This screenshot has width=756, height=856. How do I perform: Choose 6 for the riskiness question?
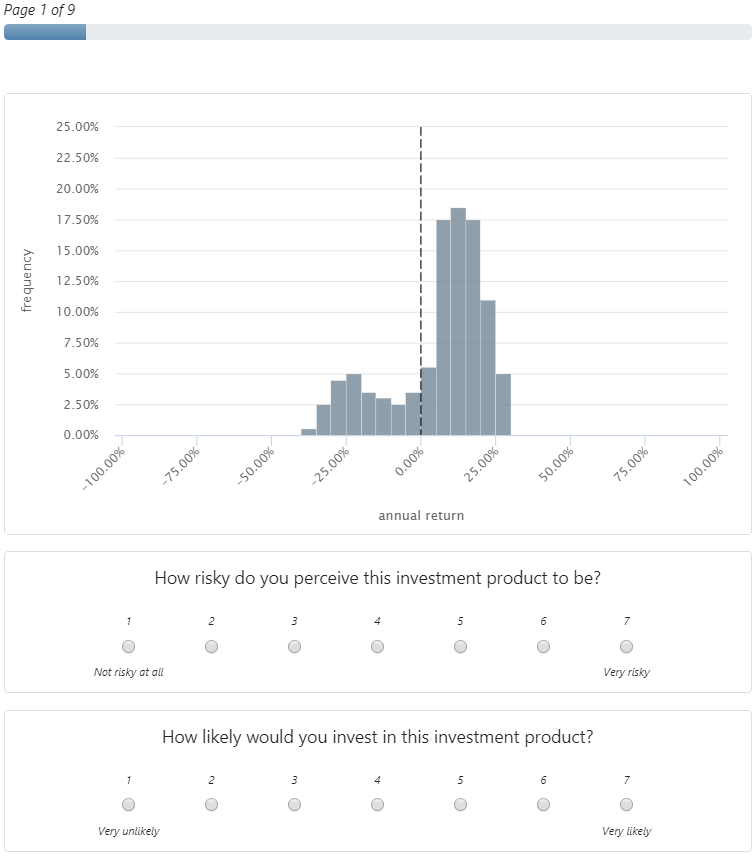(543, 647)
